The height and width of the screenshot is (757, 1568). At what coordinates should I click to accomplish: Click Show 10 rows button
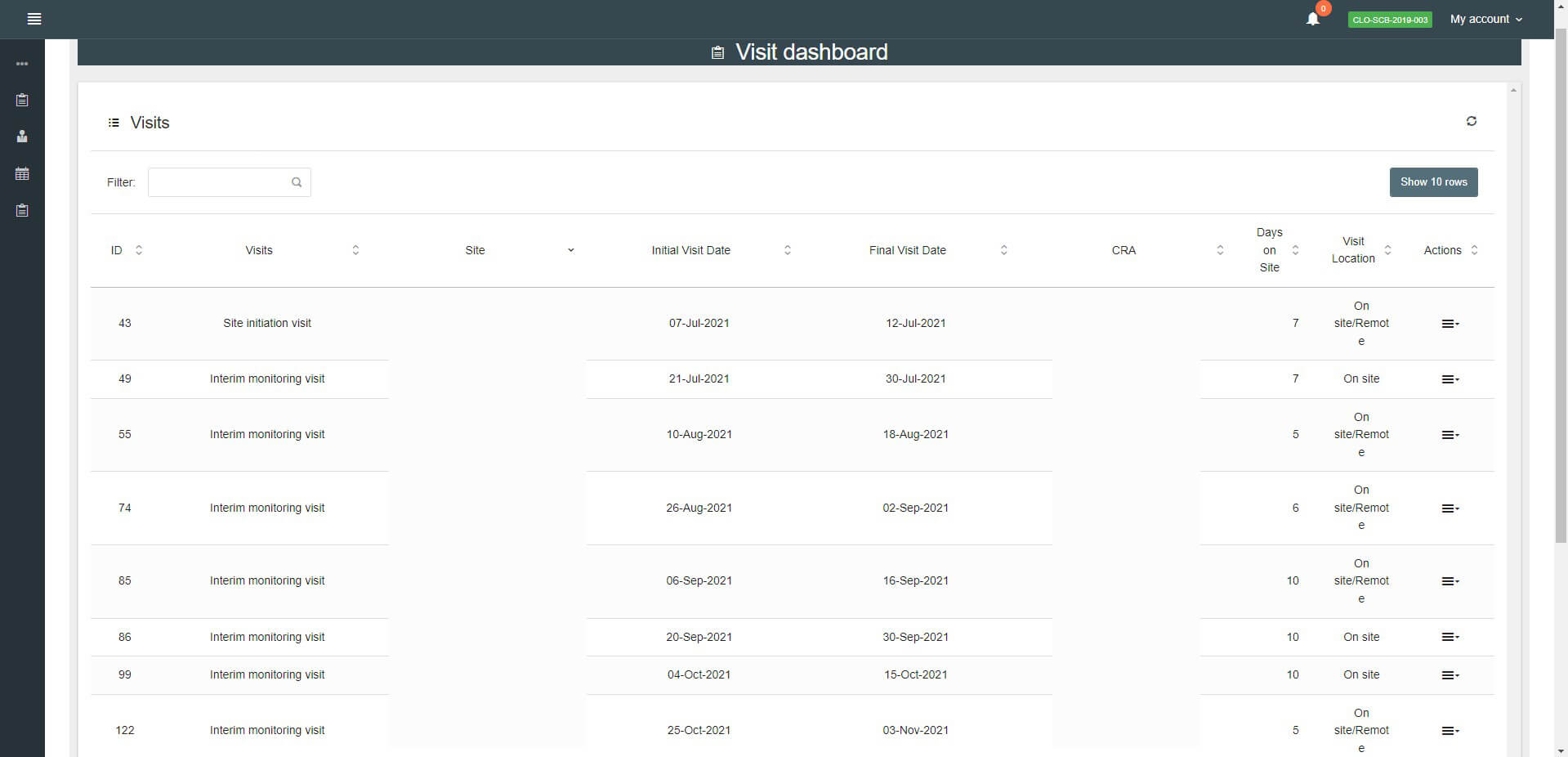pyautogui.click(x=1433, y=182)
